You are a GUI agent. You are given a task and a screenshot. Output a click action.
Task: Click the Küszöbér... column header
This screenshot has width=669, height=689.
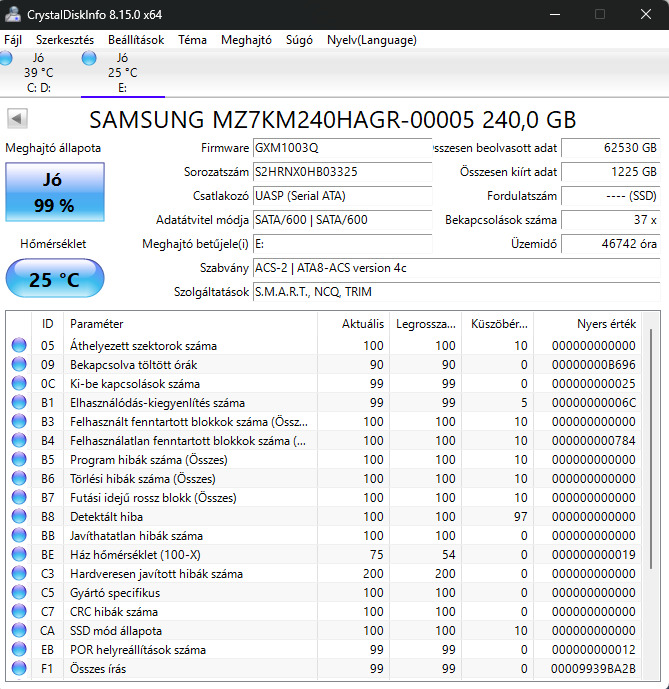tap(498, 324)
